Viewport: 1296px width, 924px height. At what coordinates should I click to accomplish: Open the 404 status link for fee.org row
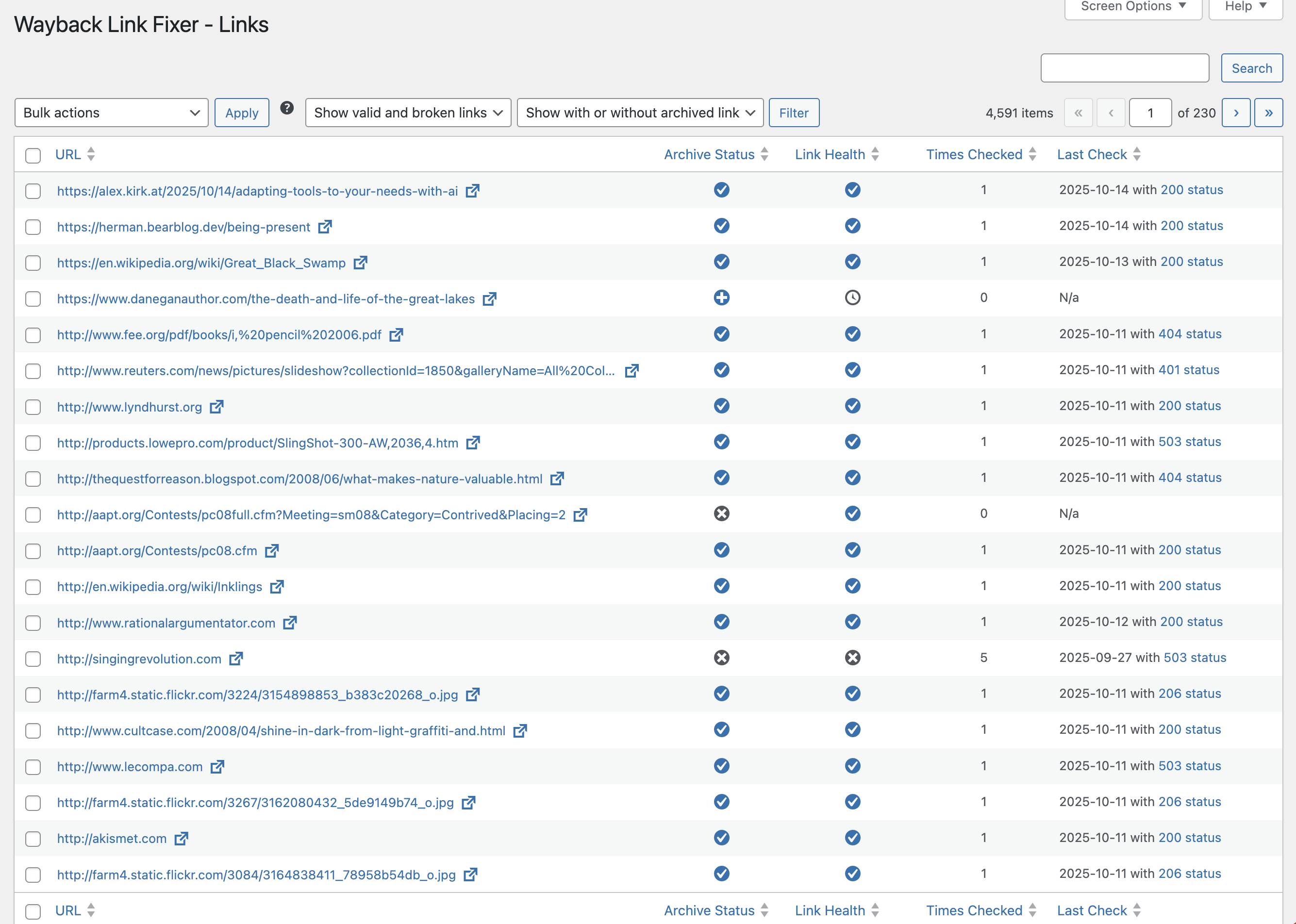(1190, 334)
